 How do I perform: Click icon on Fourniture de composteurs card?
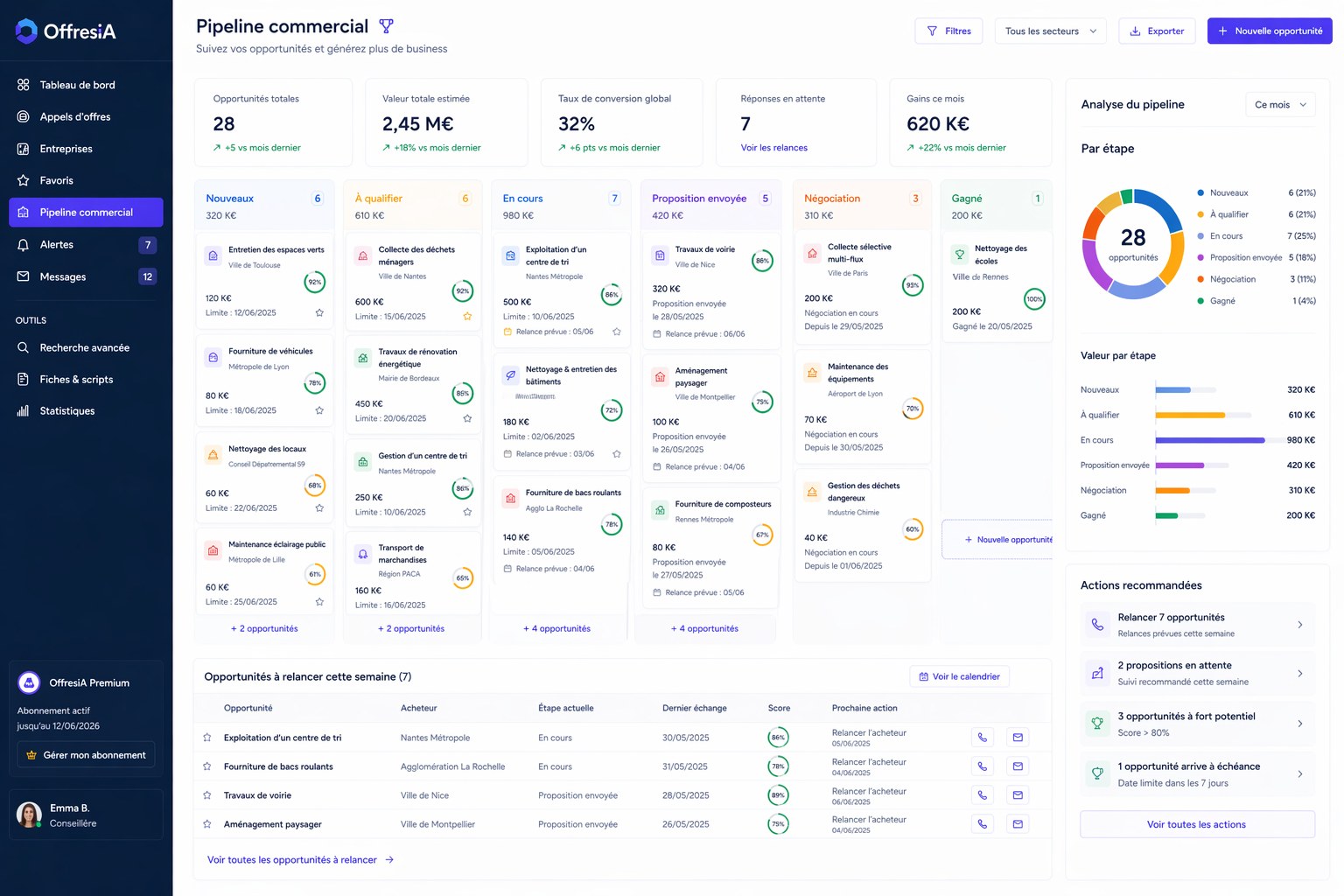pos(660,510)
